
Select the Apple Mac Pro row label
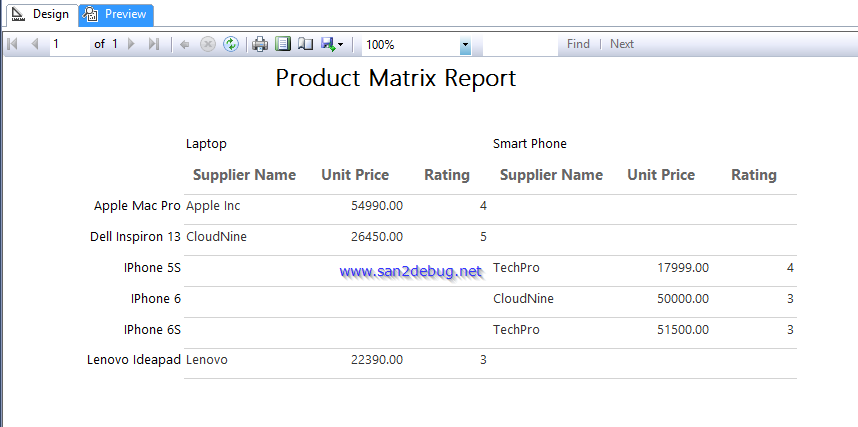pos(137,206)
